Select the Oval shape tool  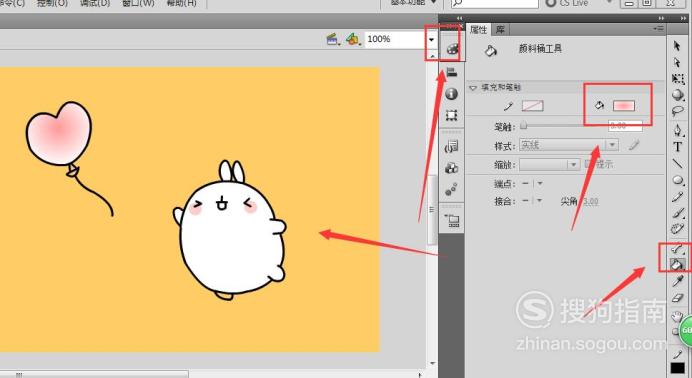tap(677, 180)
